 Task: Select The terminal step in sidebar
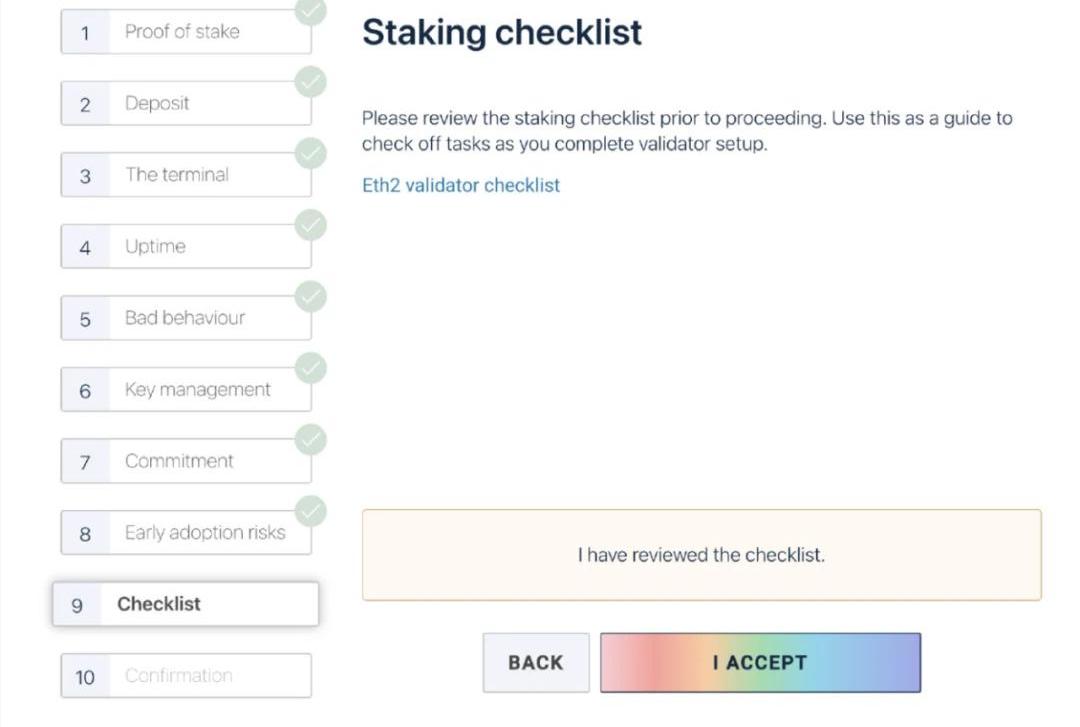185,175
